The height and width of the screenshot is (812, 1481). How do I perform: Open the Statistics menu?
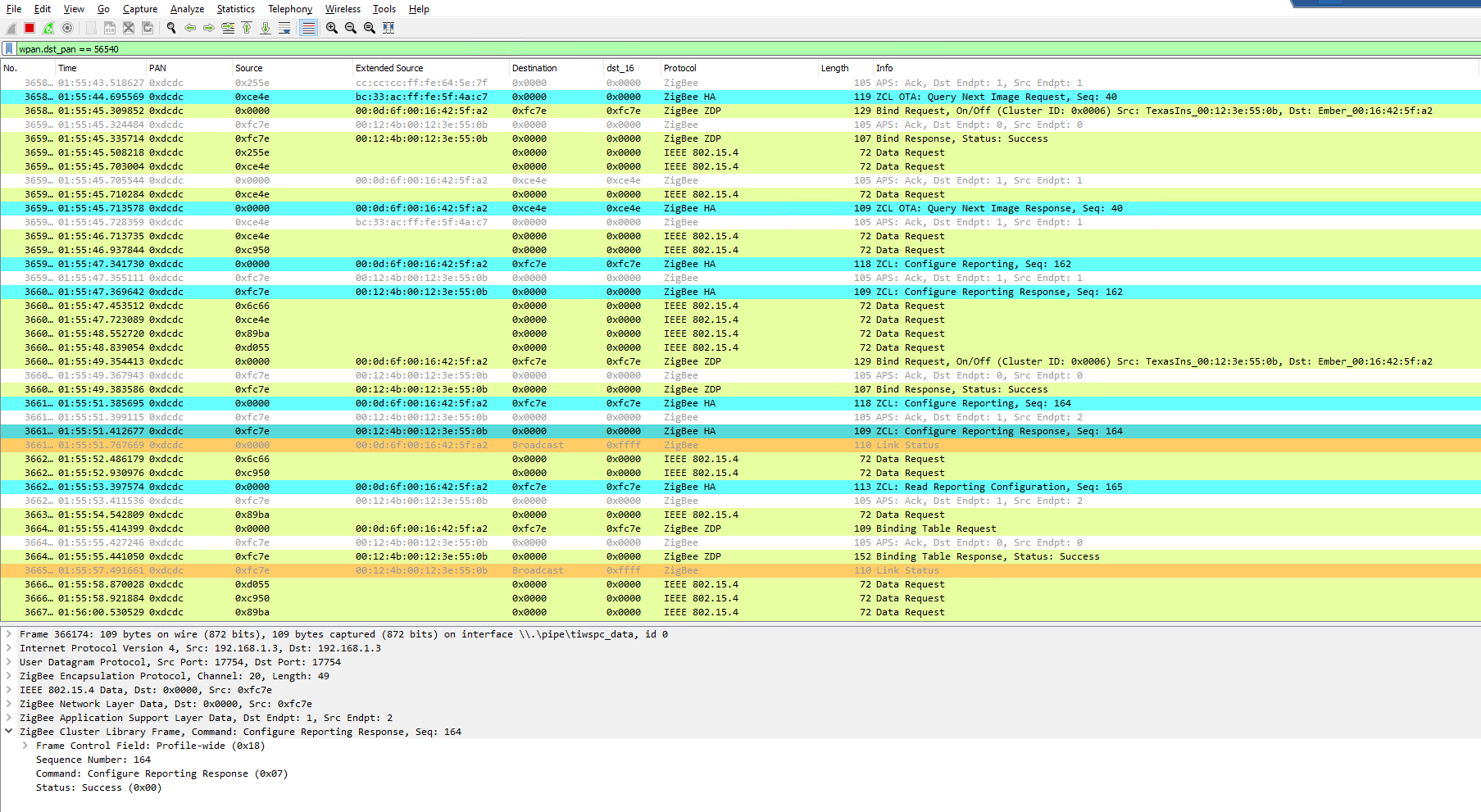[235, 9]
